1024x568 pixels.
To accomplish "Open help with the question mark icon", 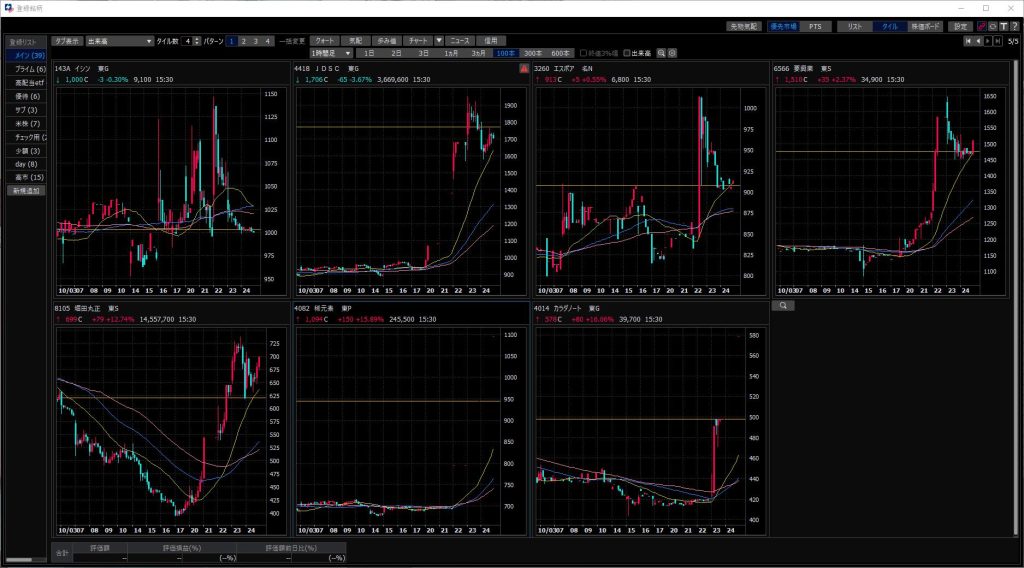I will (1014, 26).
